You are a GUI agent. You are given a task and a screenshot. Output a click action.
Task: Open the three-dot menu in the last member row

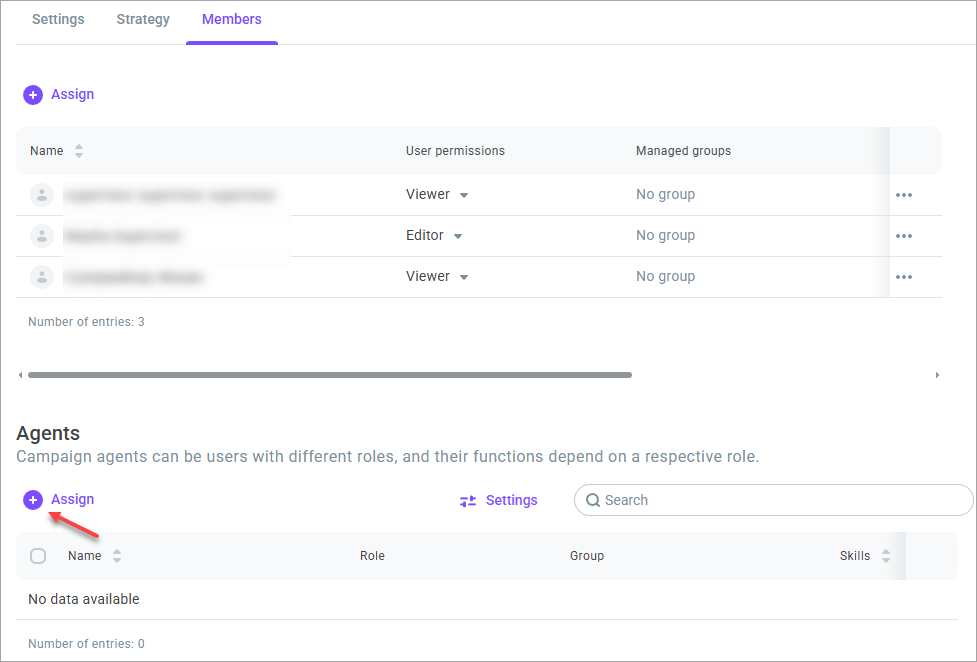[903, 277]
